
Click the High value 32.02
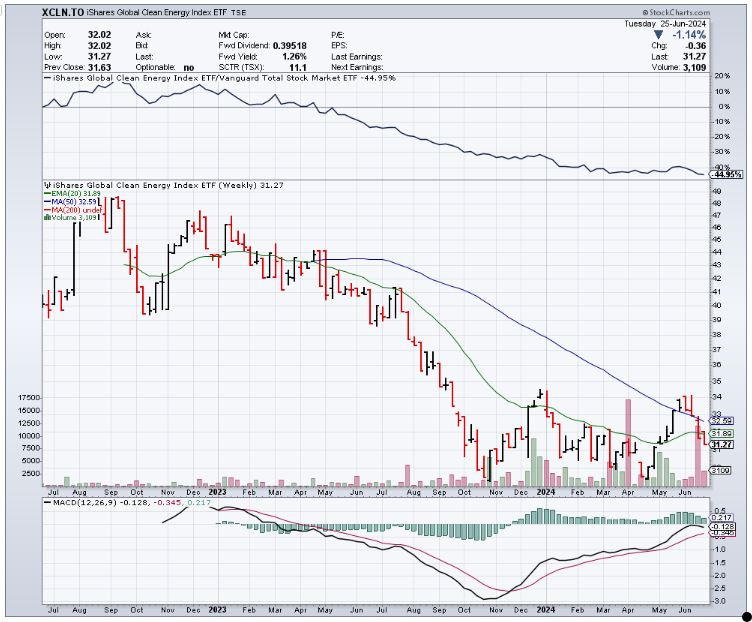click(x=99, y=46)
